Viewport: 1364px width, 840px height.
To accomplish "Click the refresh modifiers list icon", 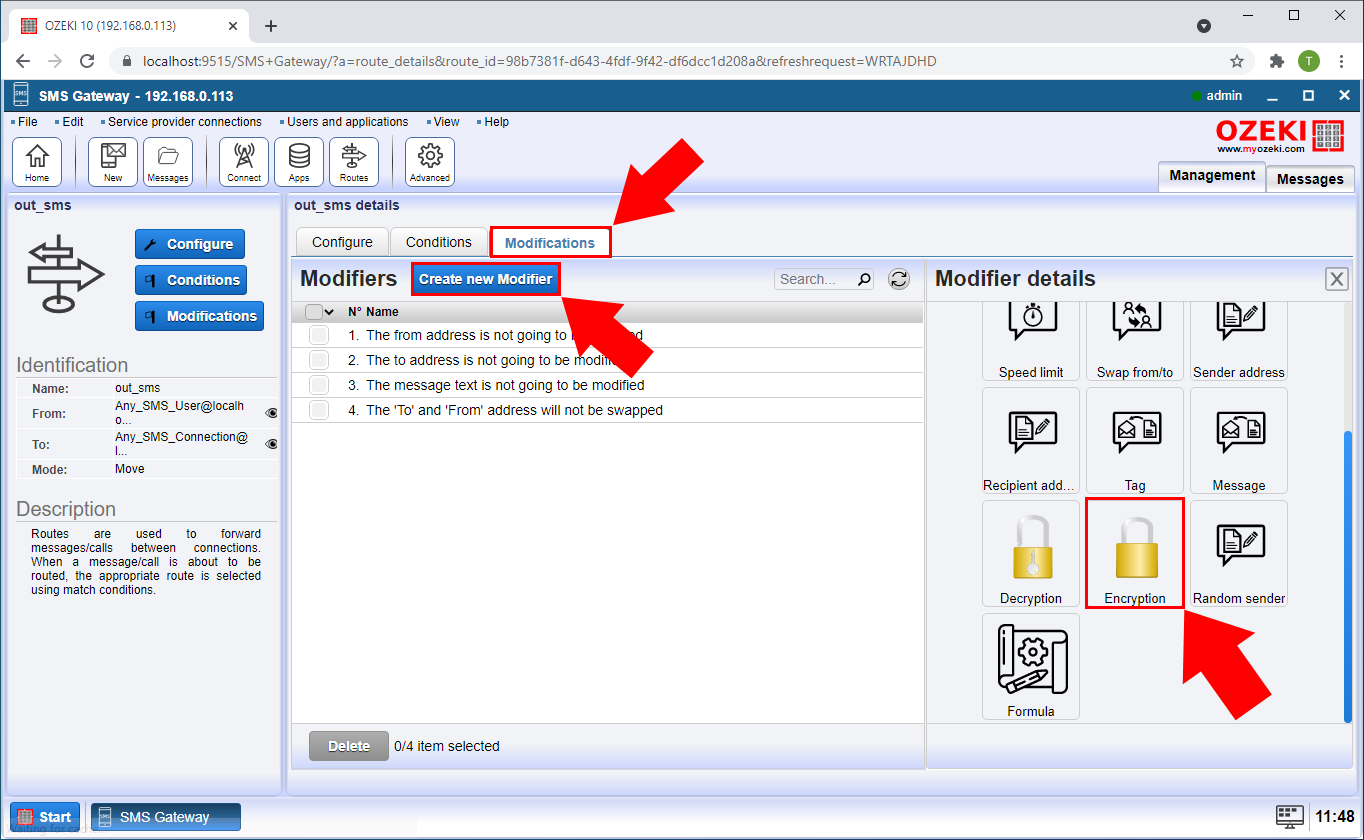I will (x=899, y=279).
